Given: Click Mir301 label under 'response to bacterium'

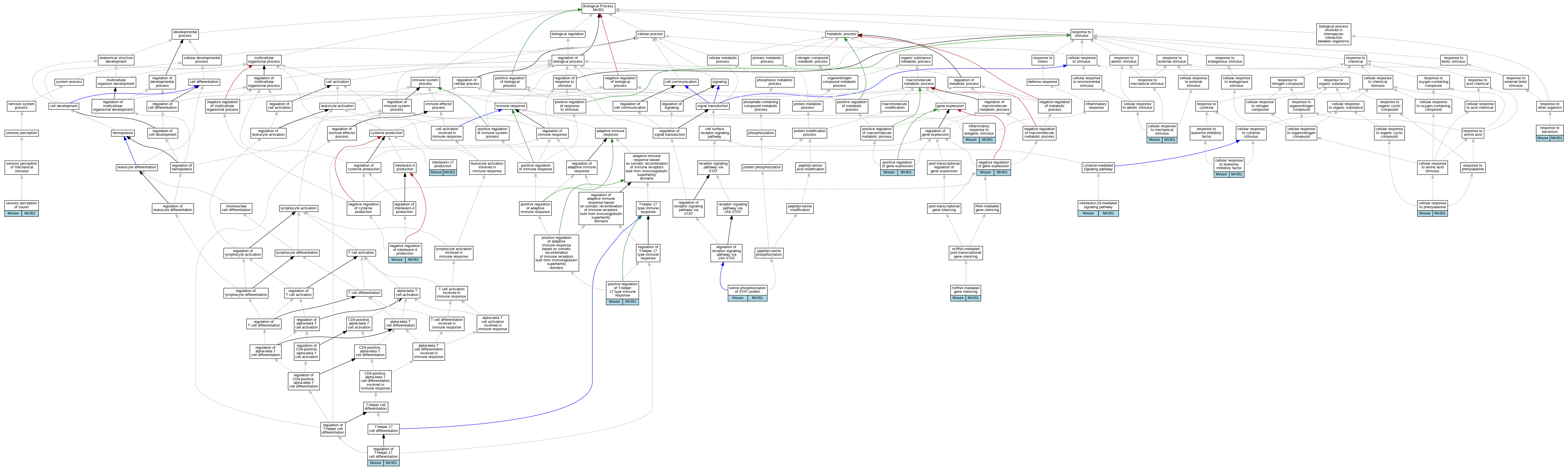Looking at the screenshot, I should [x=1556, y=138].
